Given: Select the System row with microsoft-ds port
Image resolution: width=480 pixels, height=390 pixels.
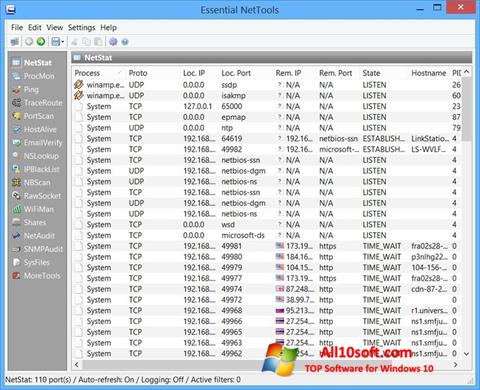Looking at the screenshot, I should (267, 235).
